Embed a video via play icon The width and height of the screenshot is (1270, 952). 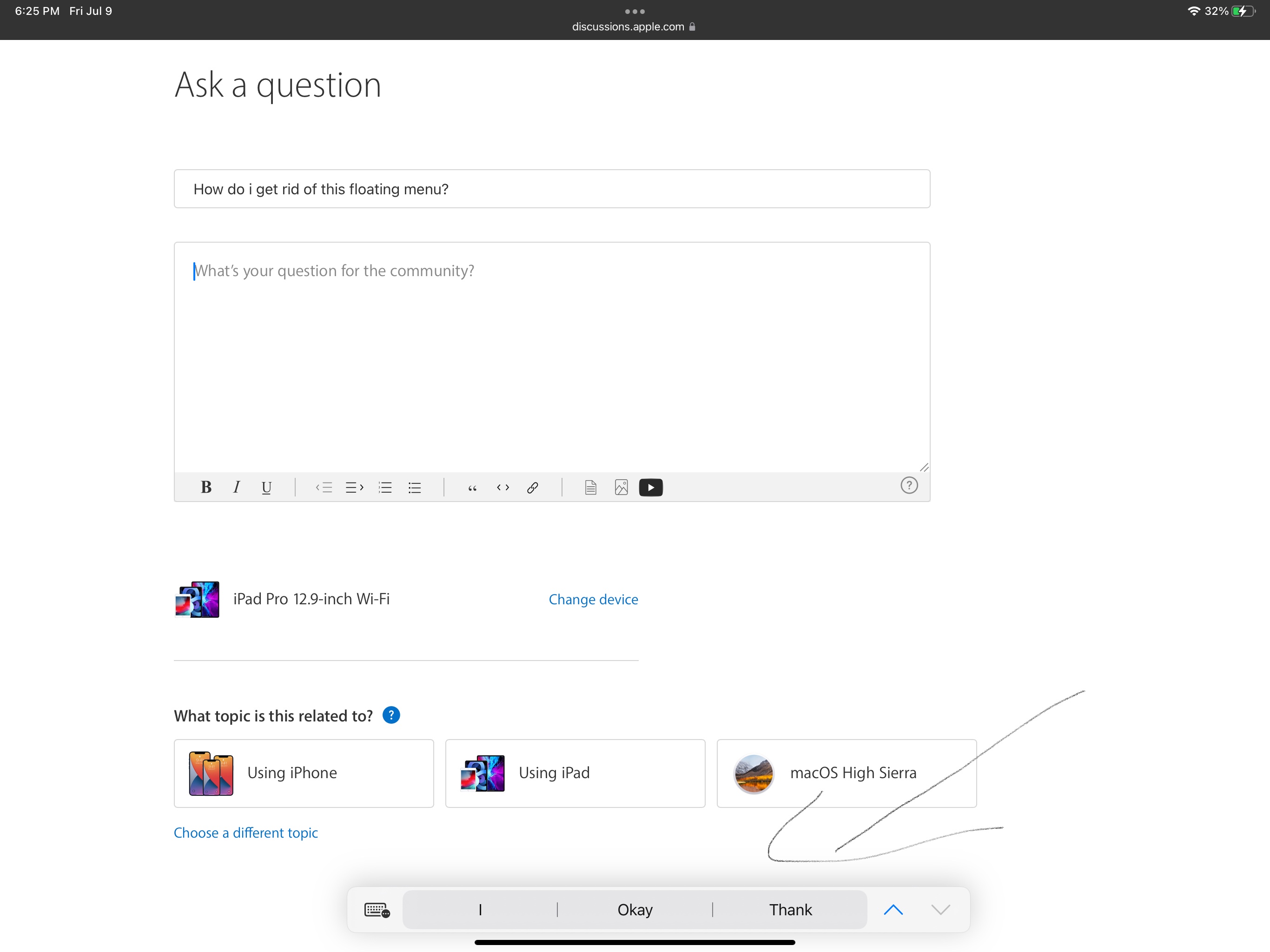coord(650,488)
